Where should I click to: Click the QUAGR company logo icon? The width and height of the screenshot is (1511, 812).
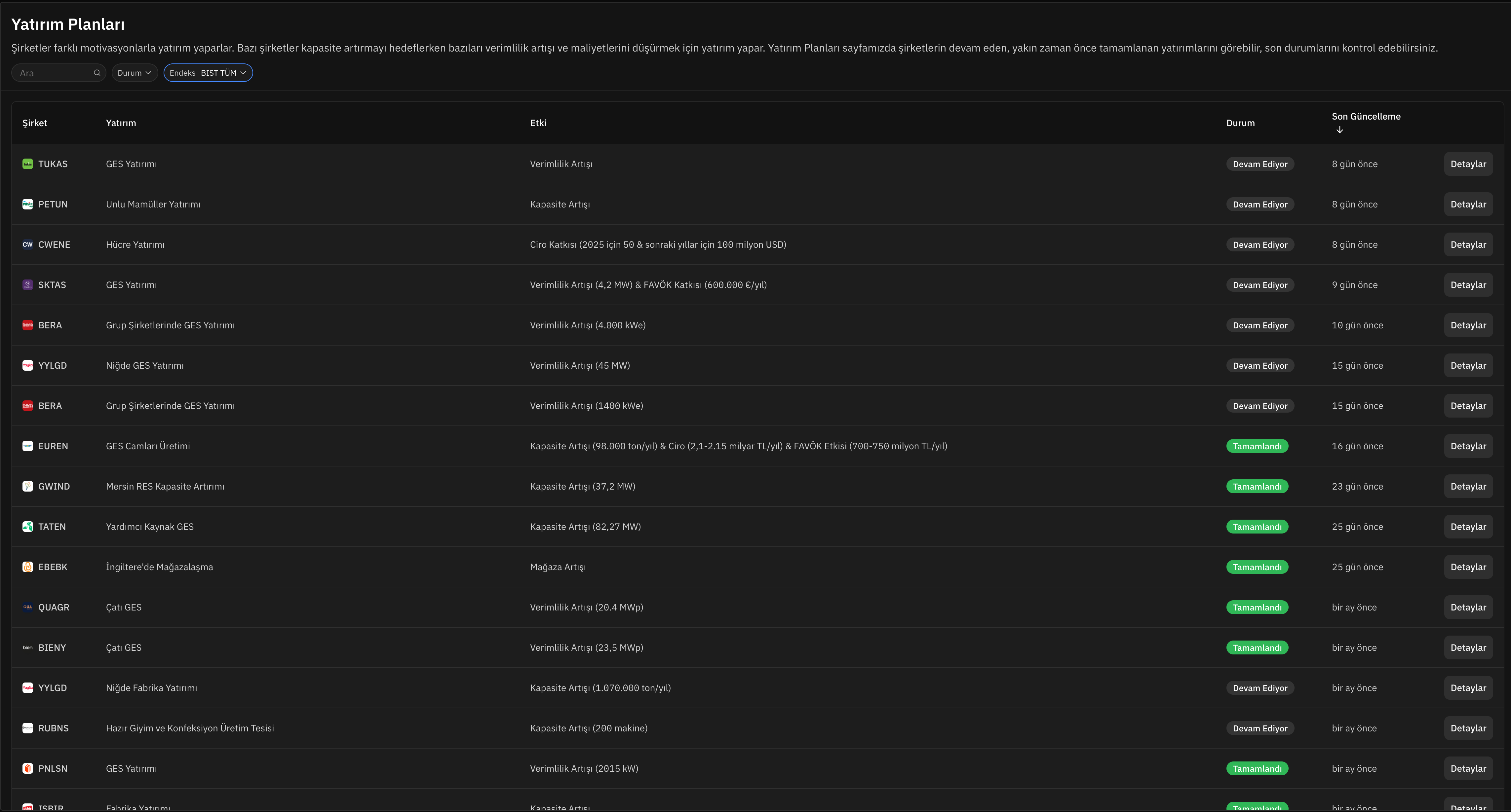click(x=27, y=608)
